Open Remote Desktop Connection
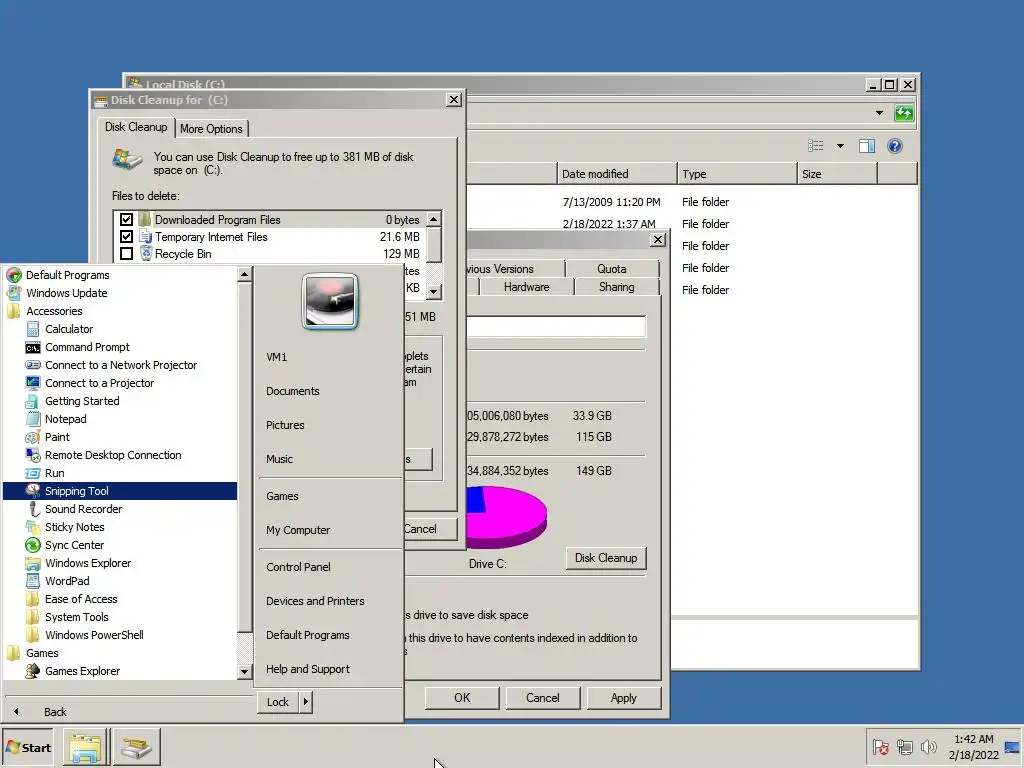The image size is (1024, 768). [121, 455]
